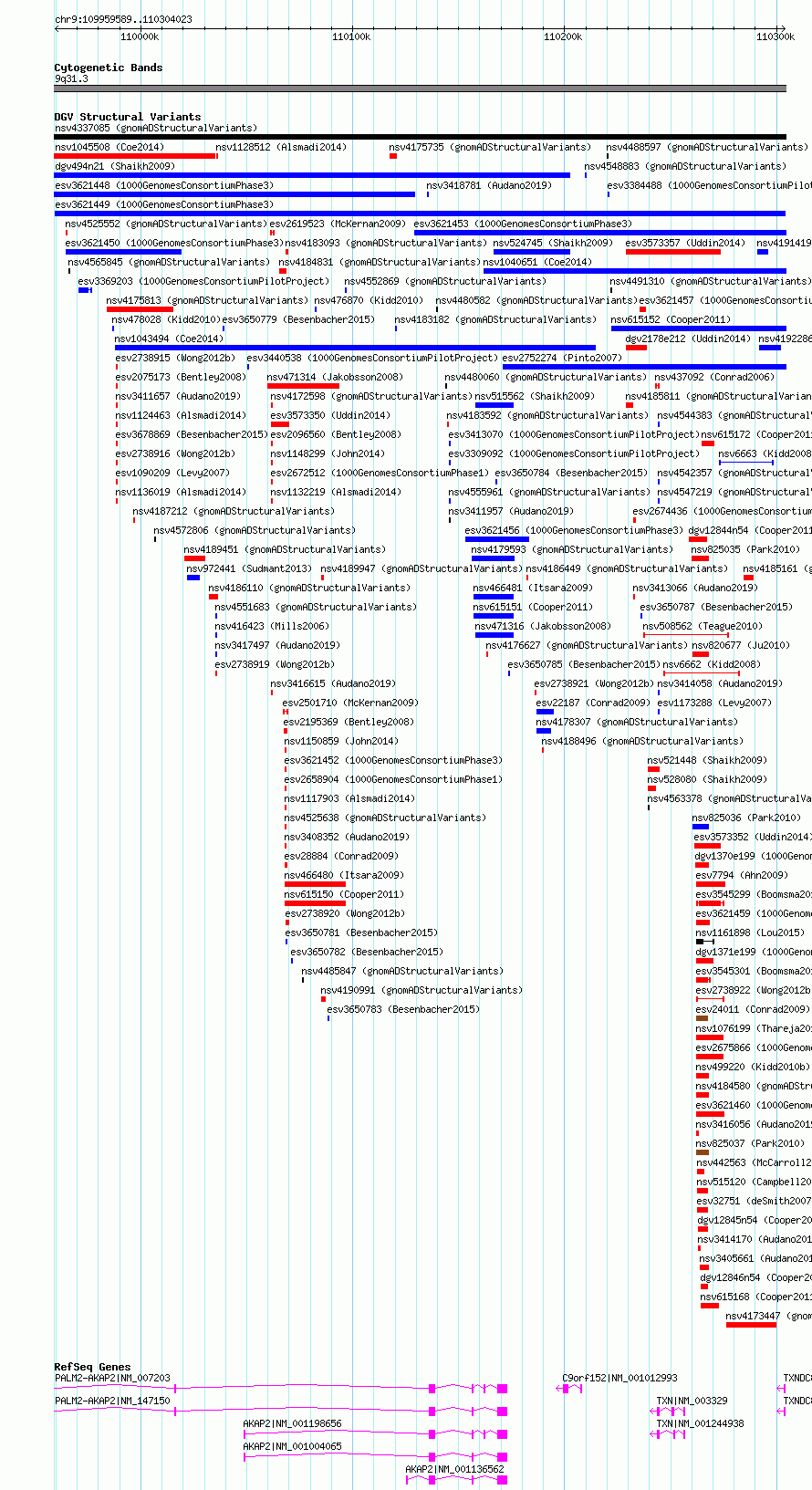
Task: Select nsv437092 (Conrad2006) label
Action: pyautogui.click(x=714, y=377)
